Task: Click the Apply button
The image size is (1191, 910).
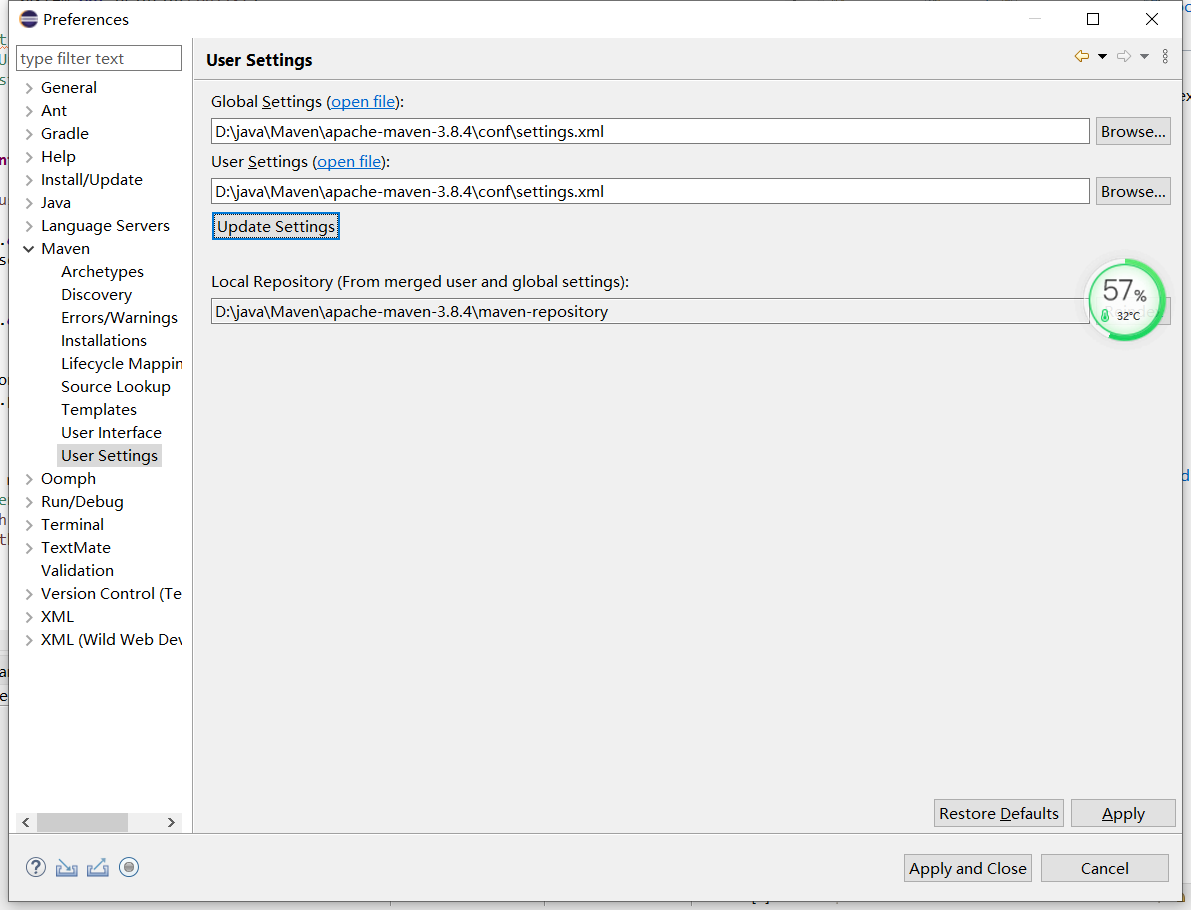Action: point(1123,814)
